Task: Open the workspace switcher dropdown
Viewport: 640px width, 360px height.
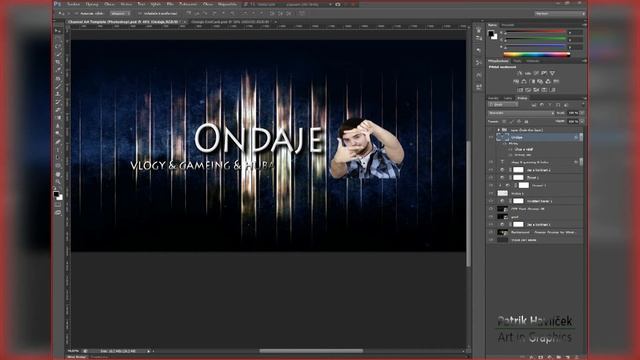Action: pyautogui.click(x=560, y=13)
